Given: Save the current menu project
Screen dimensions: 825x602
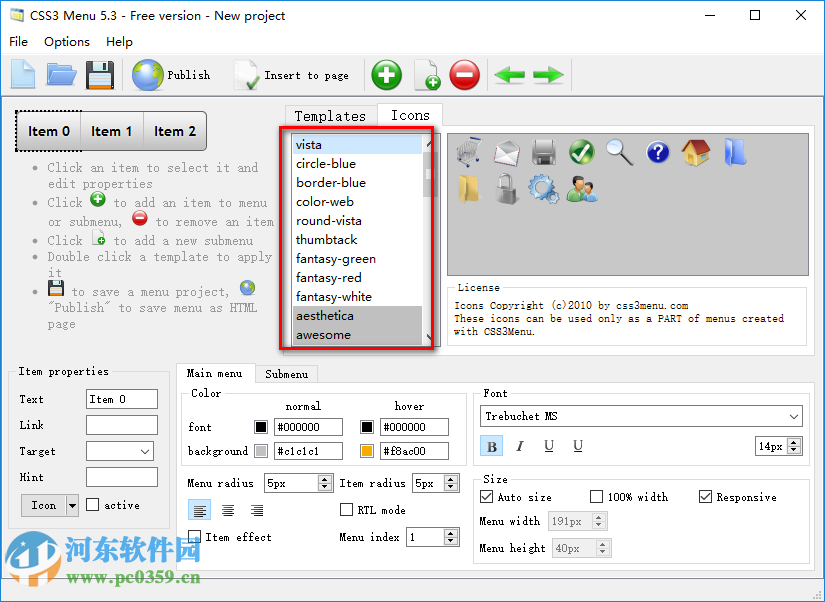Looking at the screenshot, I should [99, 75].
